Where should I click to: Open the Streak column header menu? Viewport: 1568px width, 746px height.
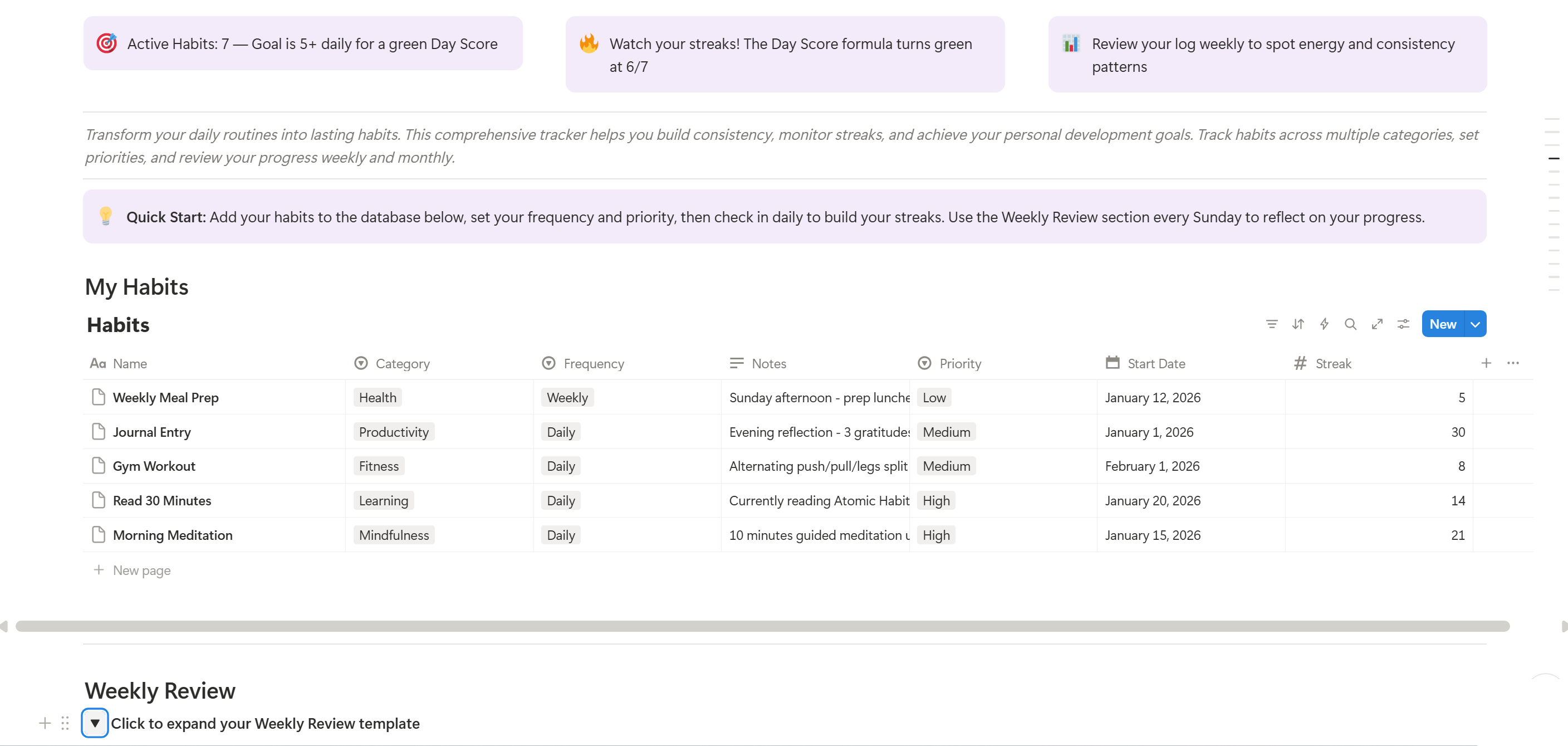(x=1333, y=363)
